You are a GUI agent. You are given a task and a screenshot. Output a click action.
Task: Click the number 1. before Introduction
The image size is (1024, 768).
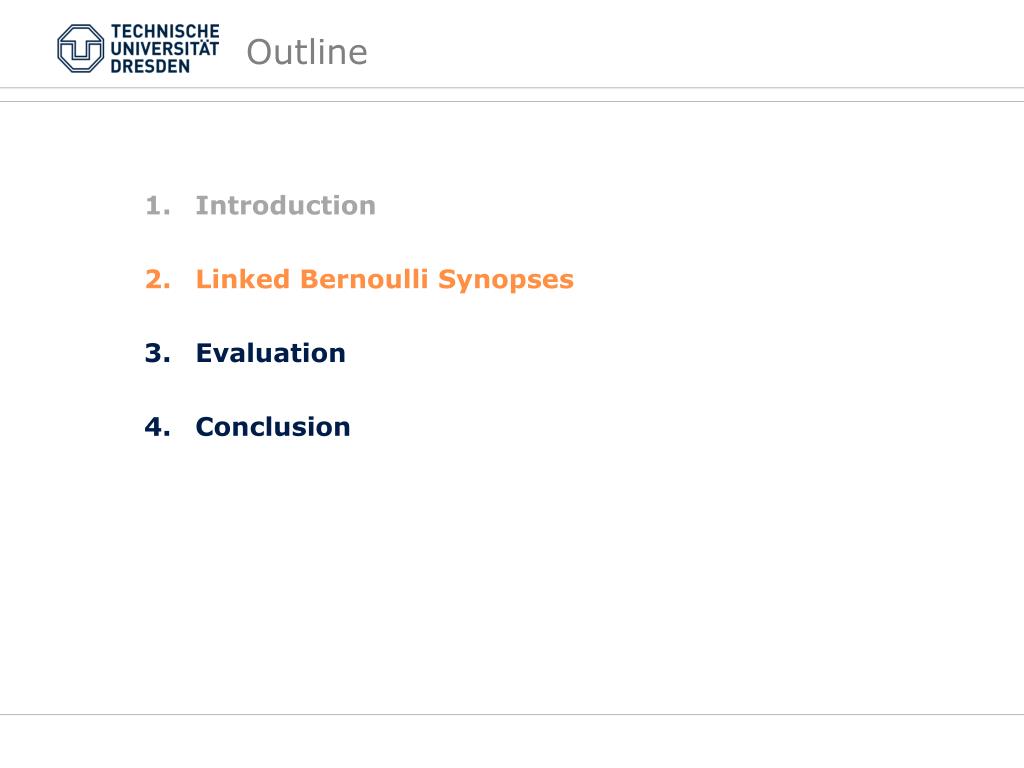(x=157, y=206)
